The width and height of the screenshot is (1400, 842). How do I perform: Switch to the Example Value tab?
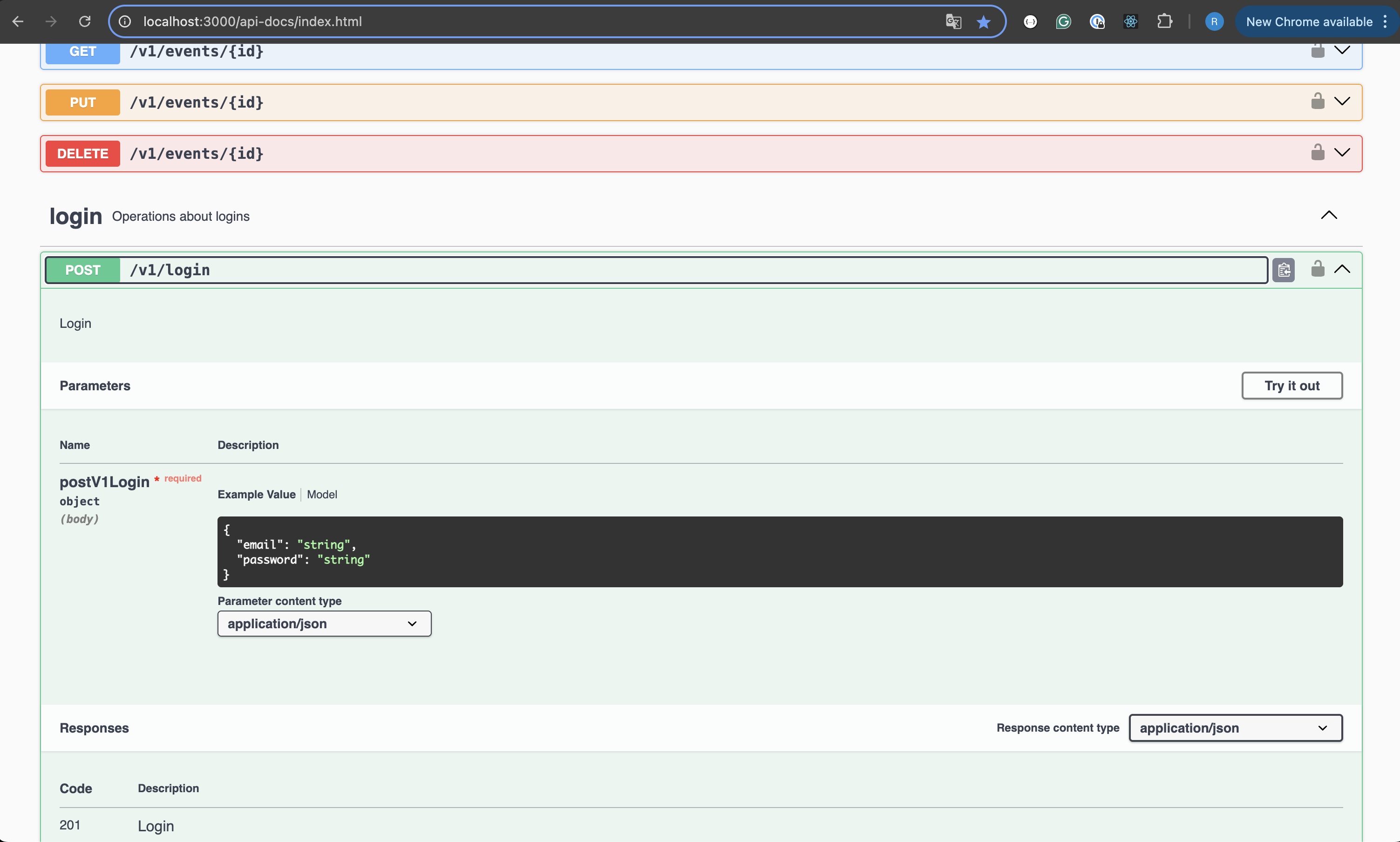[x=257, y=494]
